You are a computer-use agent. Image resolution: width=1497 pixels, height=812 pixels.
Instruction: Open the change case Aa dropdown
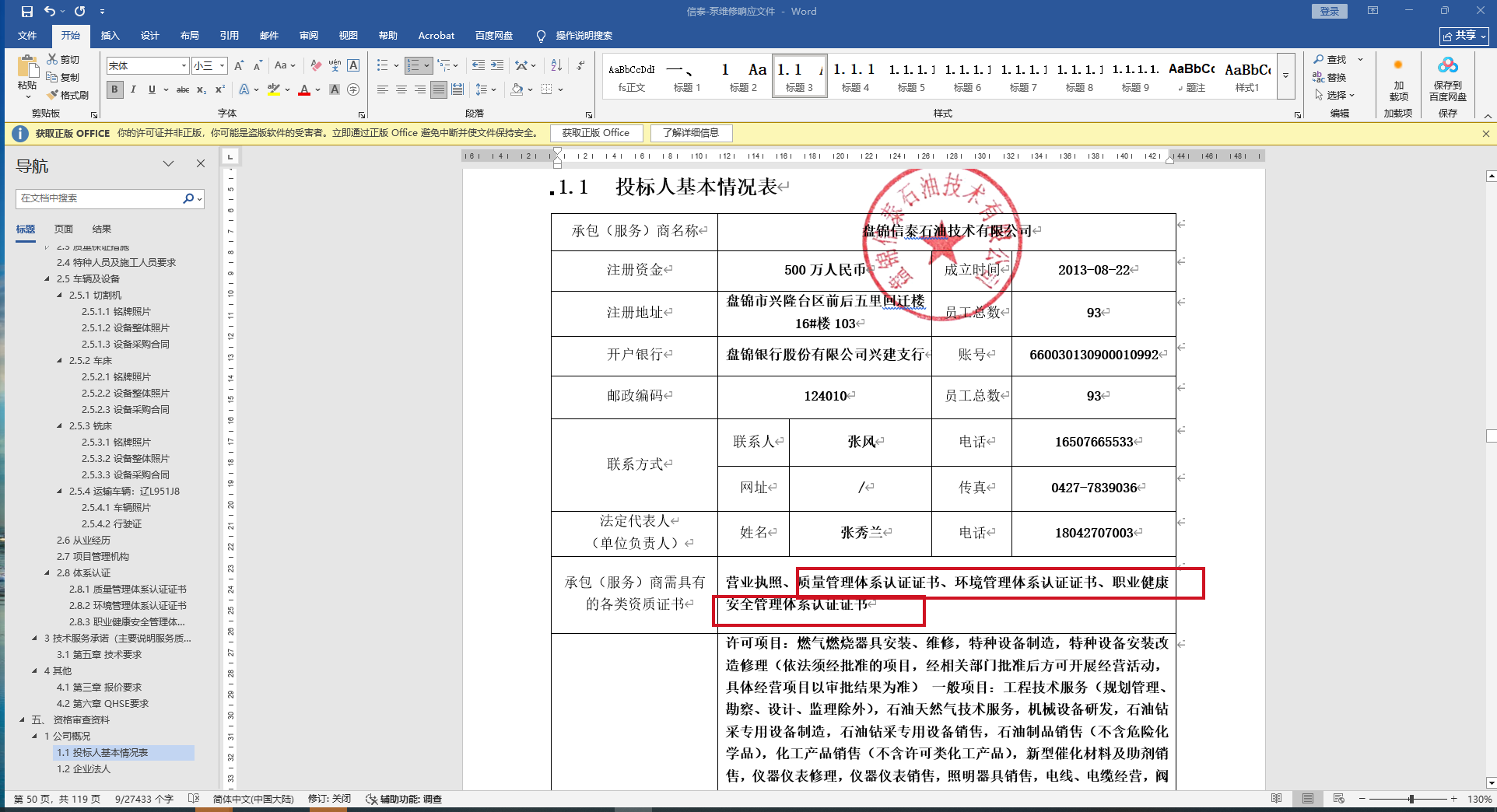point(285,66)
